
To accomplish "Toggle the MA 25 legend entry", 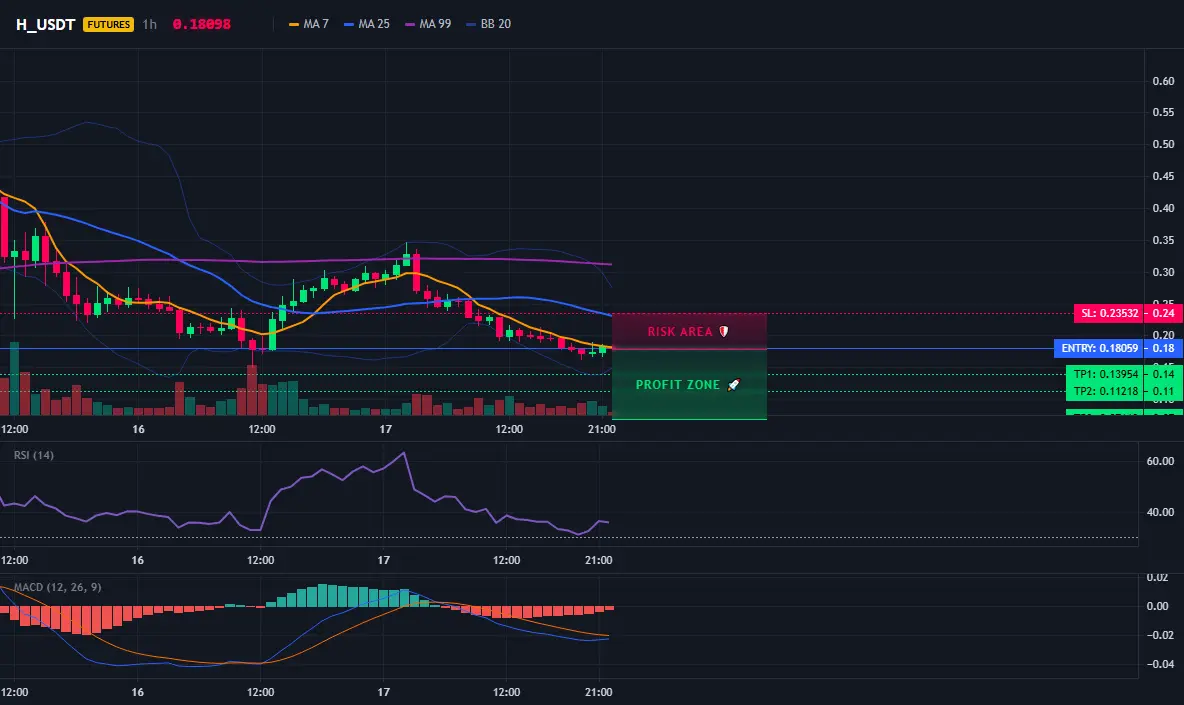I will [x=367, y=24].
